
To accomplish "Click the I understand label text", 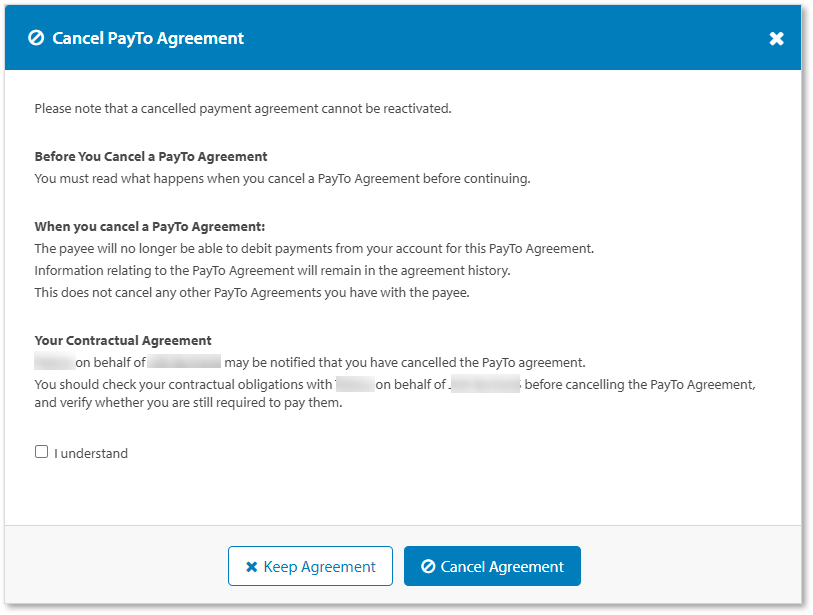I will point(91,452).
